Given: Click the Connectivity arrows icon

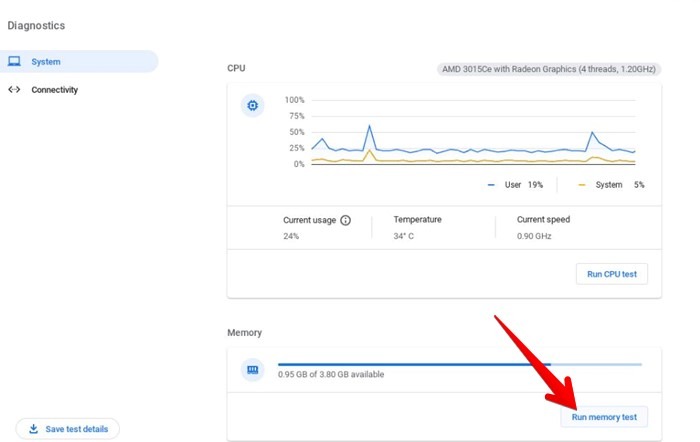Looking at the screenshot, I should click(14, 89).
